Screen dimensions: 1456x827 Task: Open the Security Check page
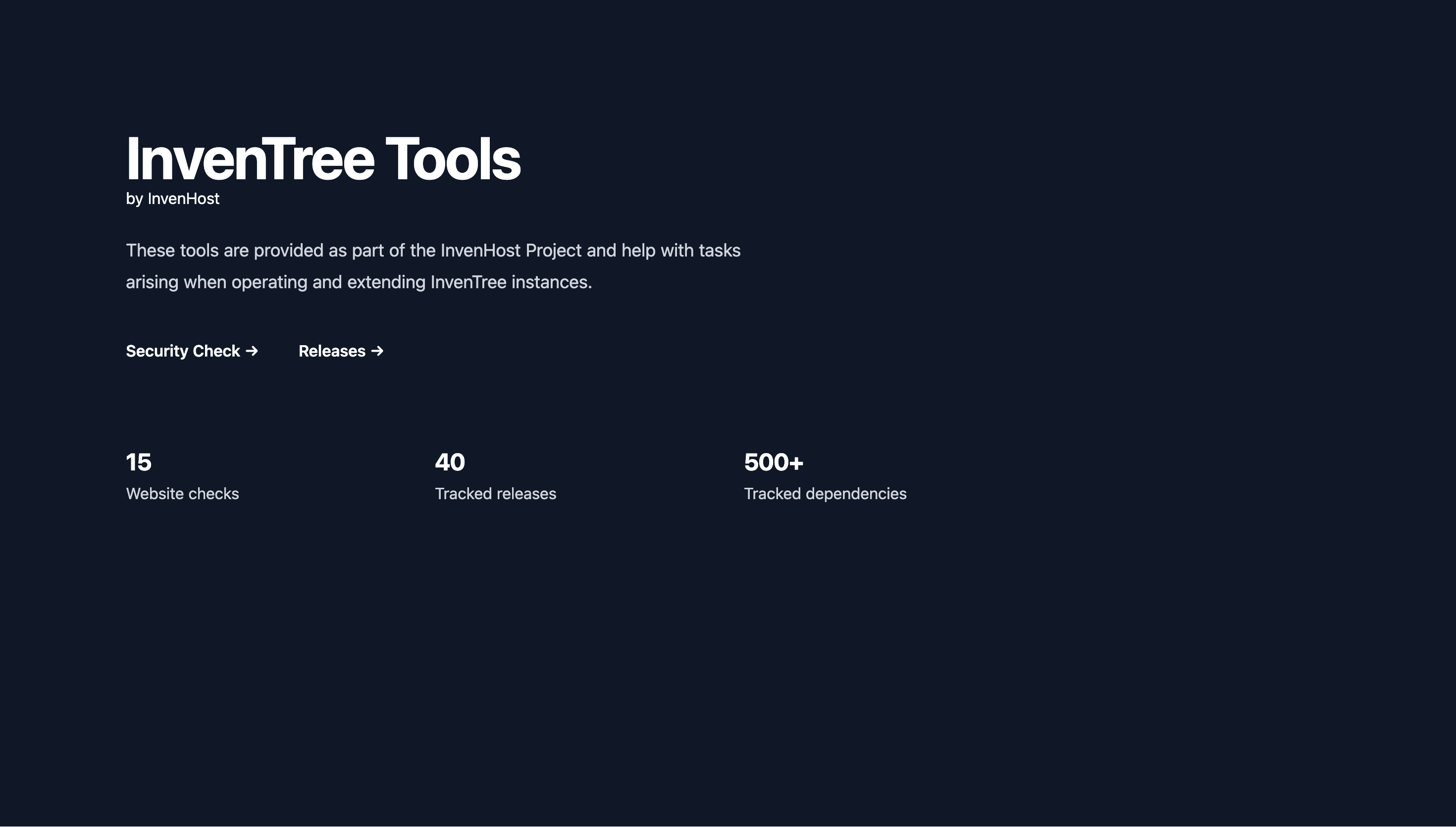click(x=182, y=351)
